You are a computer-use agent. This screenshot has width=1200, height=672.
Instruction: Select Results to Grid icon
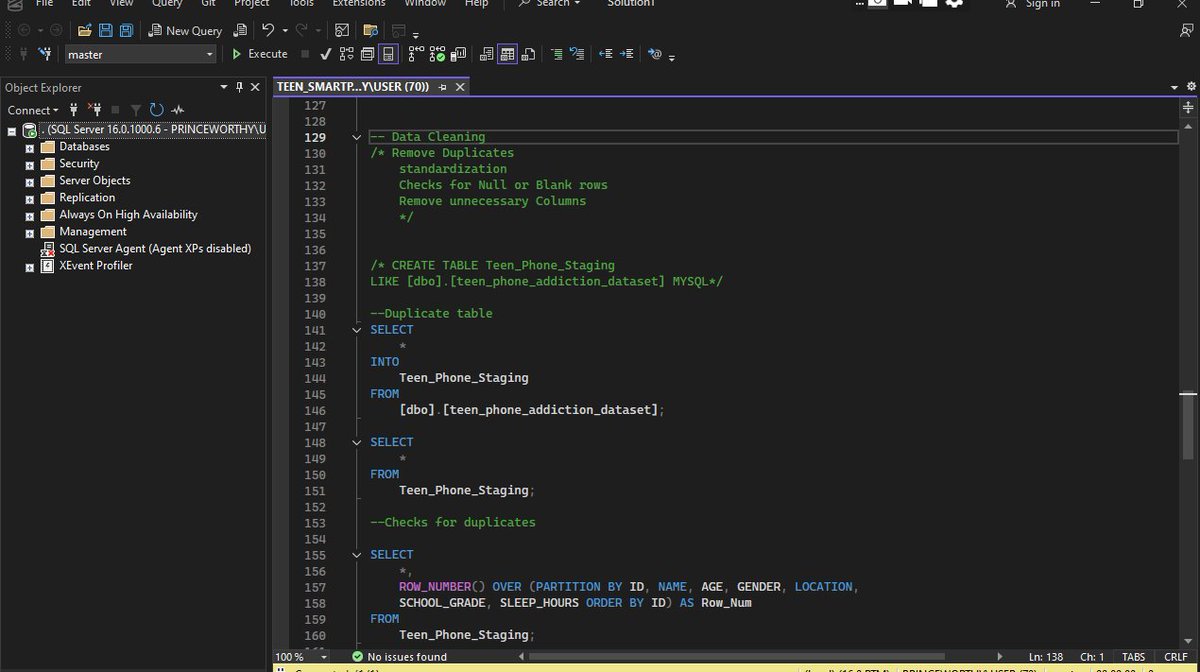507,54
